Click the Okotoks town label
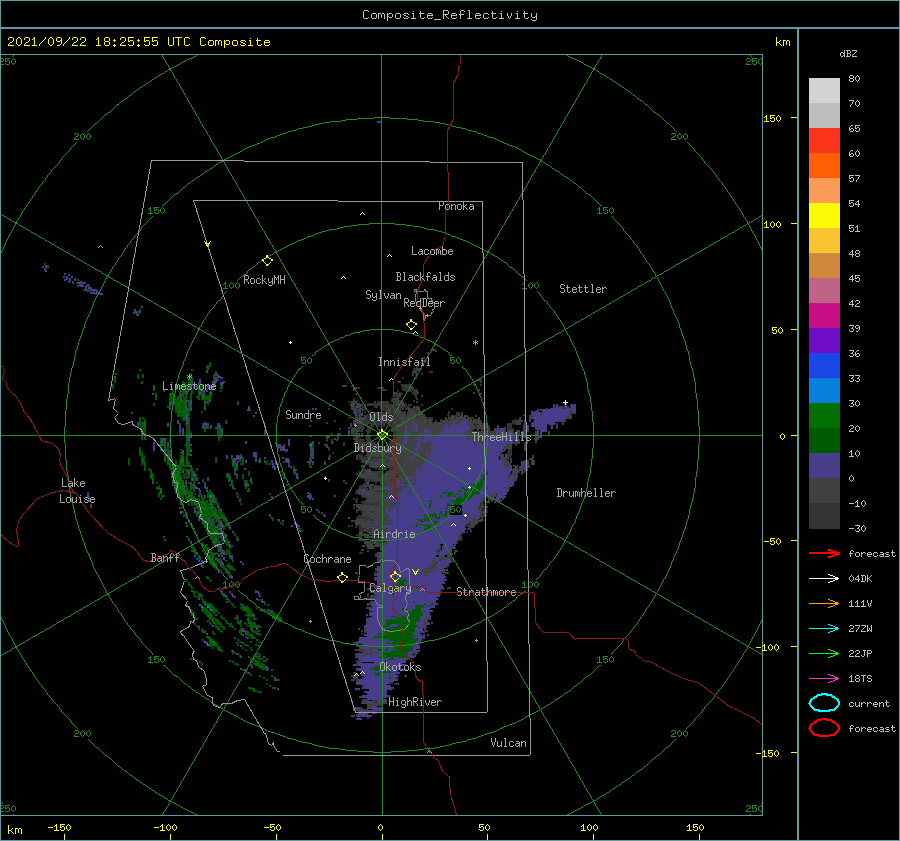This screenshot has width=900, height=841. coord(400,667)
